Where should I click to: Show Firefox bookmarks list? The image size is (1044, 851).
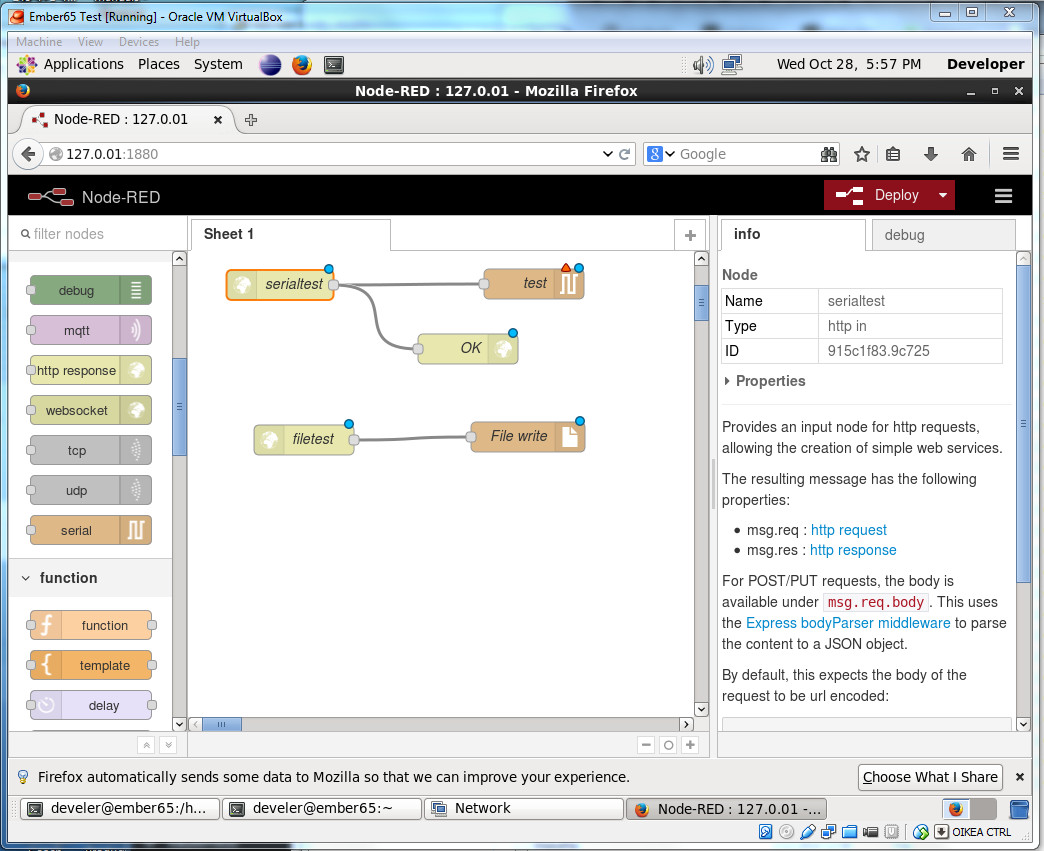[893, 154]
